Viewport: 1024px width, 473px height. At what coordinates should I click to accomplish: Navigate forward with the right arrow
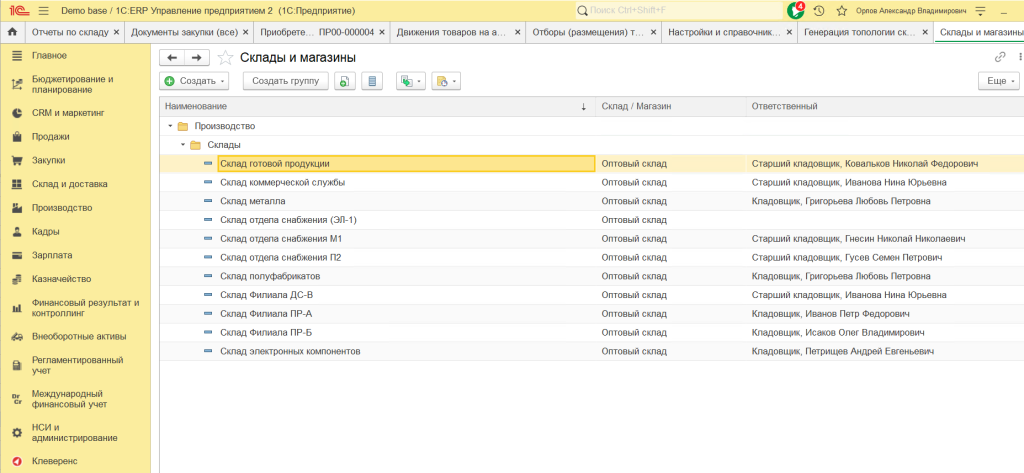point(197,57)
